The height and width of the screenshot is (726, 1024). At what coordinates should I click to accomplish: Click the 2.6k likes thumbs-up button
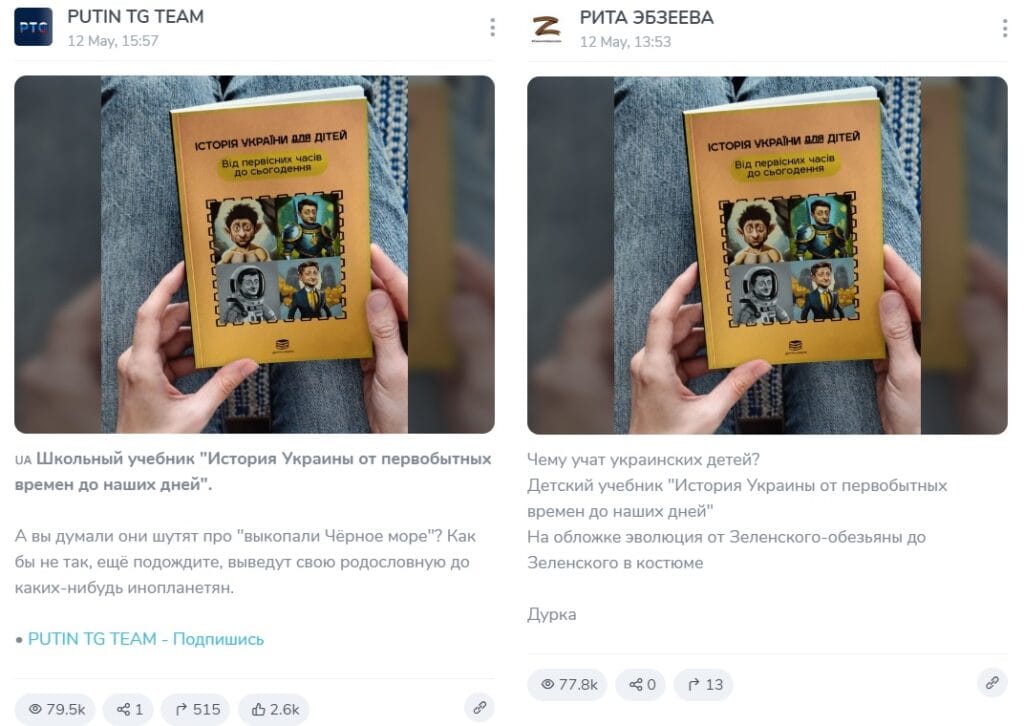pyautogui.click(x=274, y=710)
